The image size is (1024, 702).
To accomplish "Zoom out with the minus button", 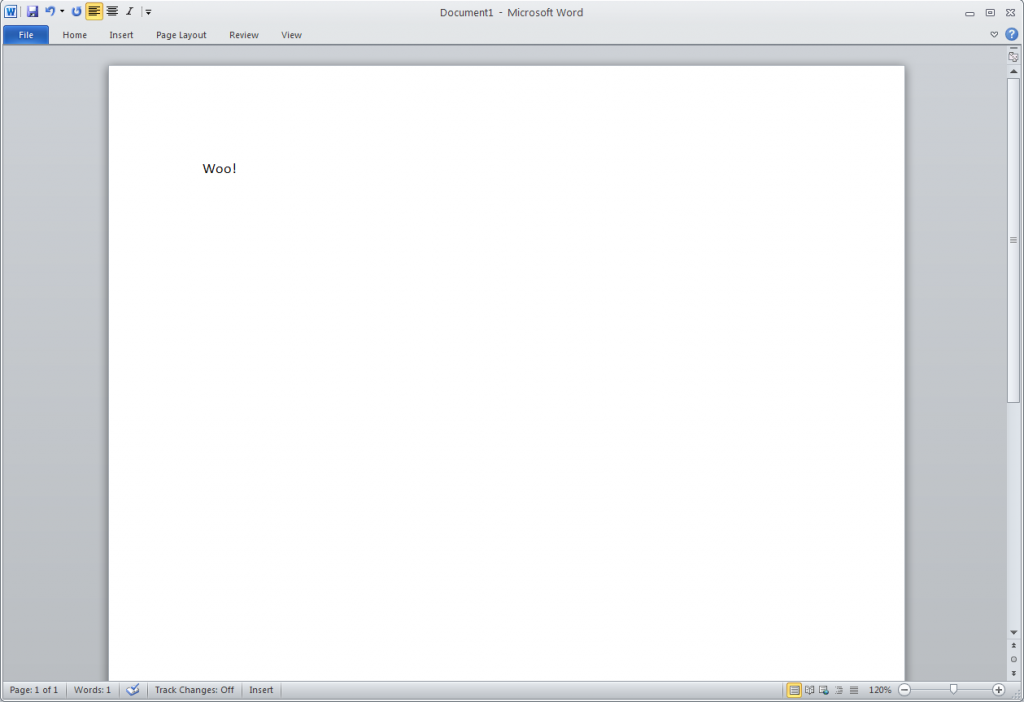I will pos(904,690).
